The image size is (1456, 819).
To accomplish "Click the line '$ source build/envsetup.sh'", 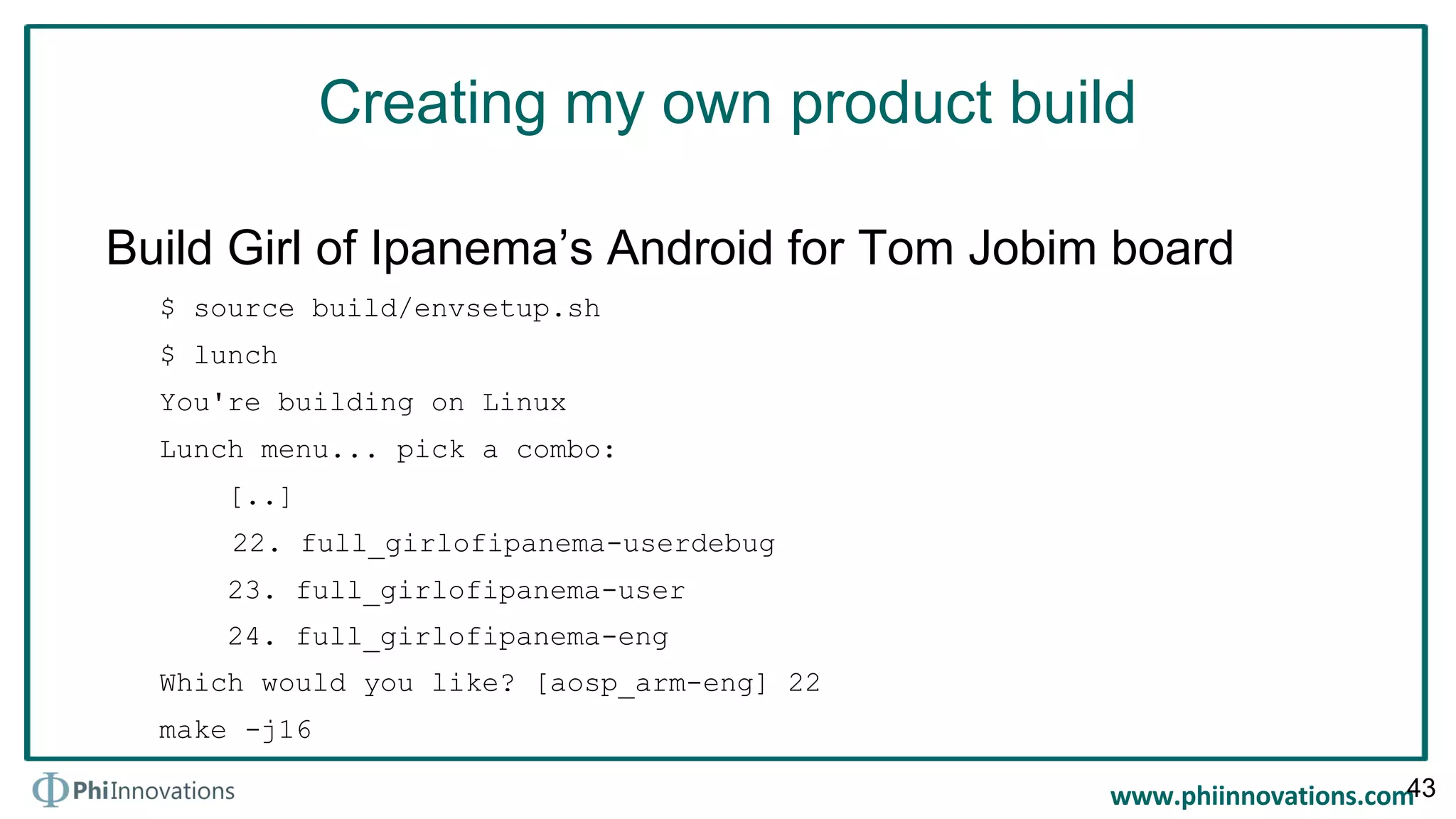I will 380,309.
